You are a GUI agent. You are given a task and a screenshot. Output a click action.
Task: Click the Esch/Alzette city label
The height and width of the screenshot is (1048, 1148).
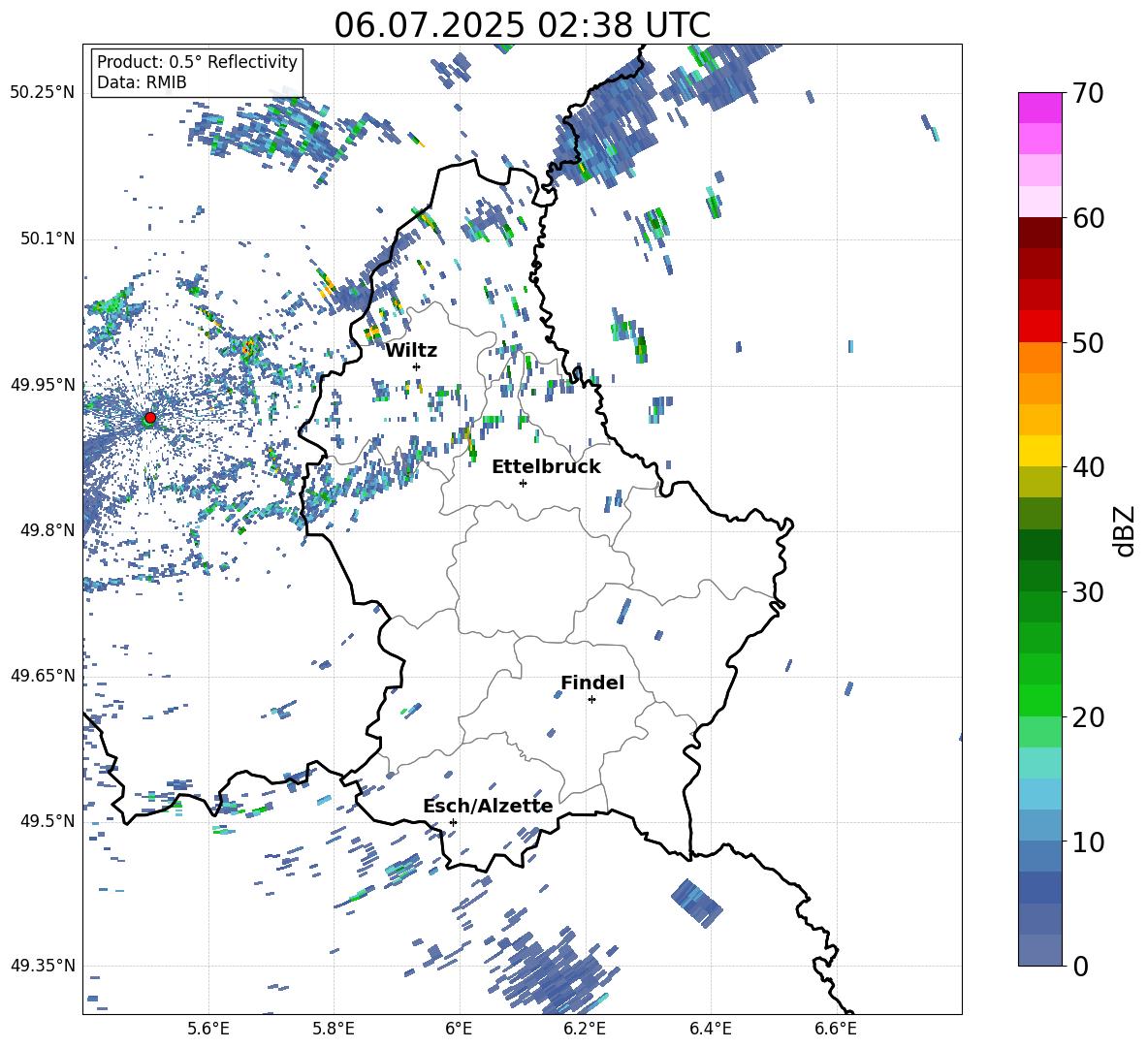coord(488,807)
